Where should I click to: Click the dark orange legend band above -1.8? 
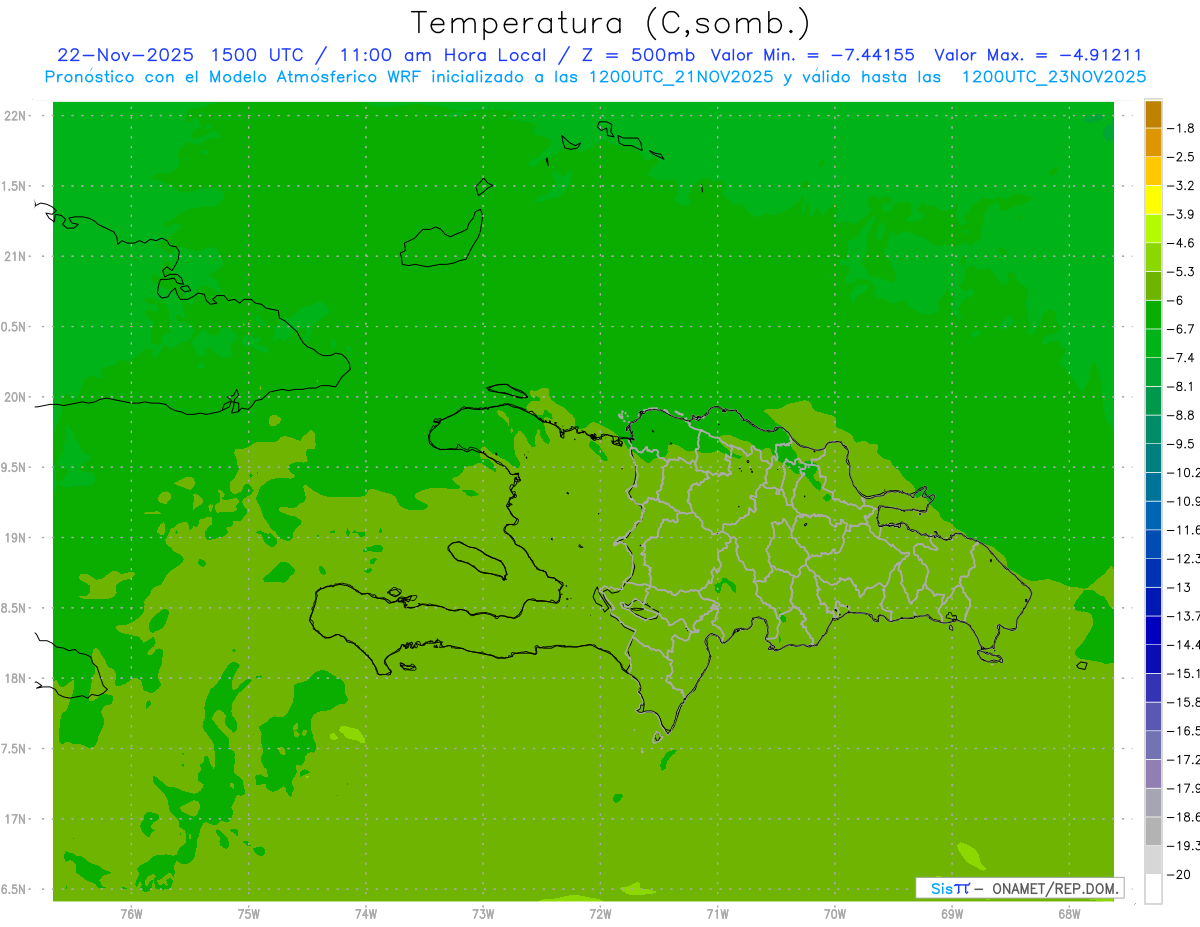1153,114
